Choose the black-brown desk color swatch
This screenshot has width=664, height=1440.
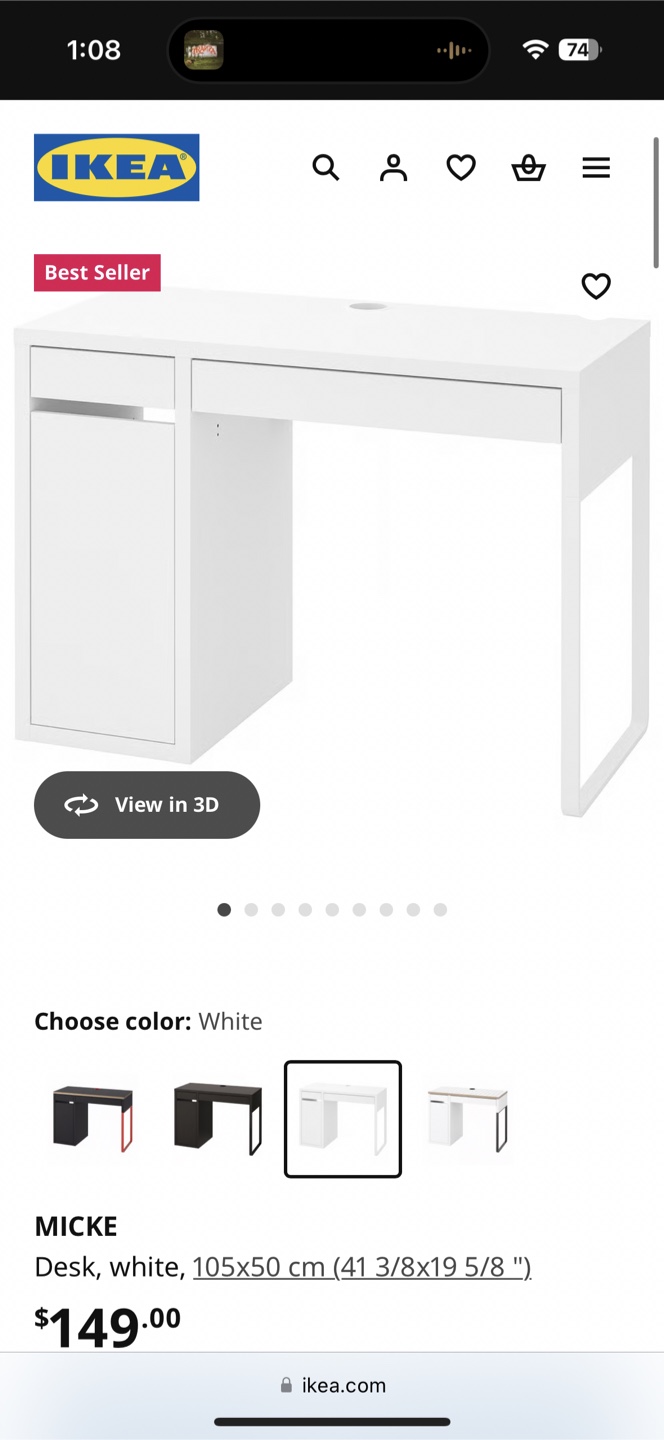tap(218, 1119)
